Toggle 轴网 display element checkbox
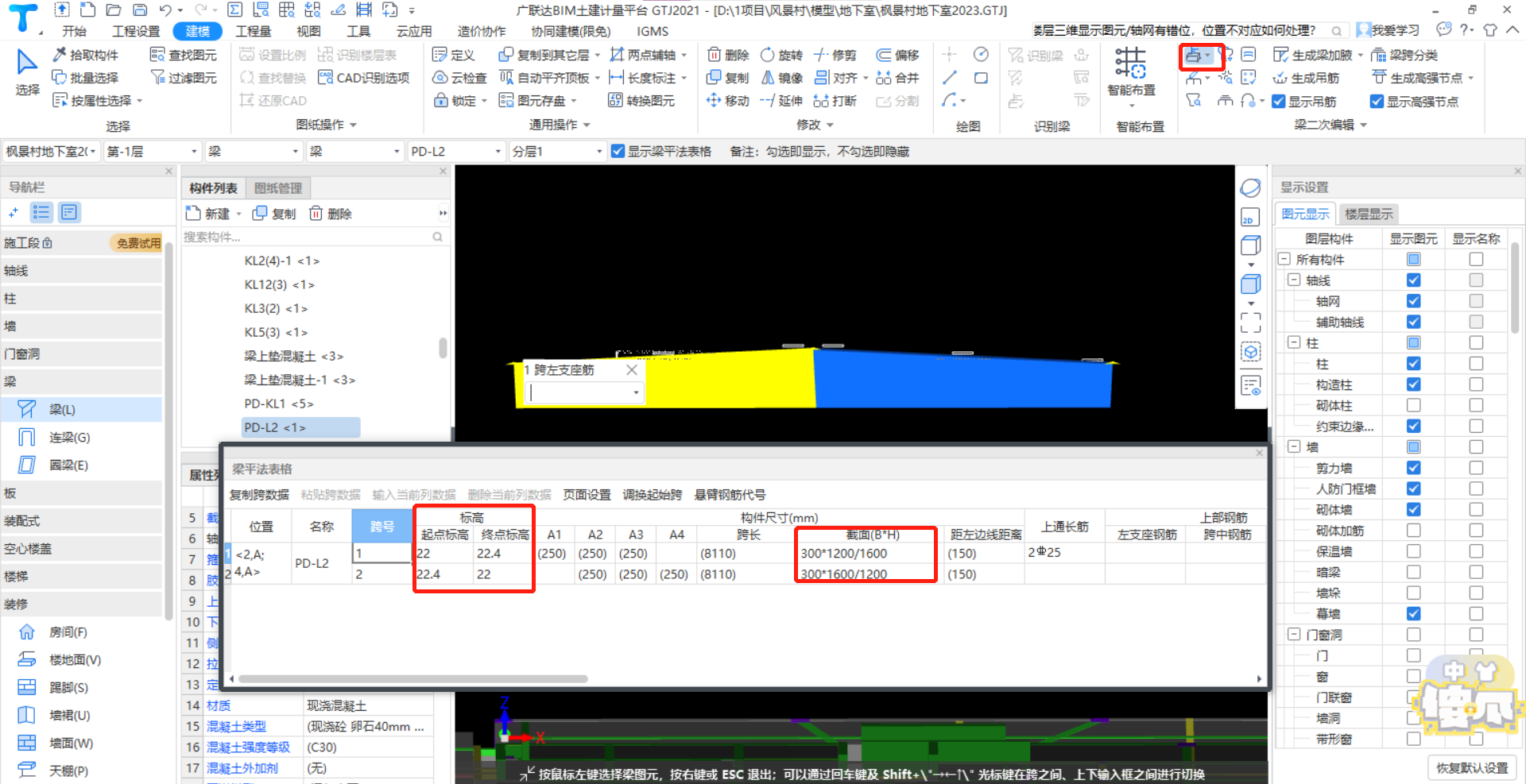1526x784 pixels. [1413, 301]
